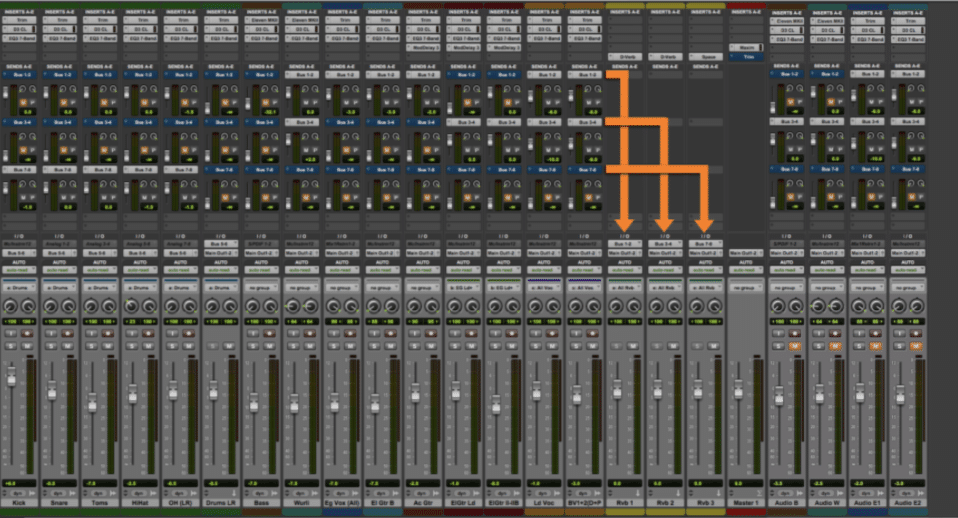Click the Kick track volume fader
The height and width of the screenshot is (518, 958).
[11, 378]
